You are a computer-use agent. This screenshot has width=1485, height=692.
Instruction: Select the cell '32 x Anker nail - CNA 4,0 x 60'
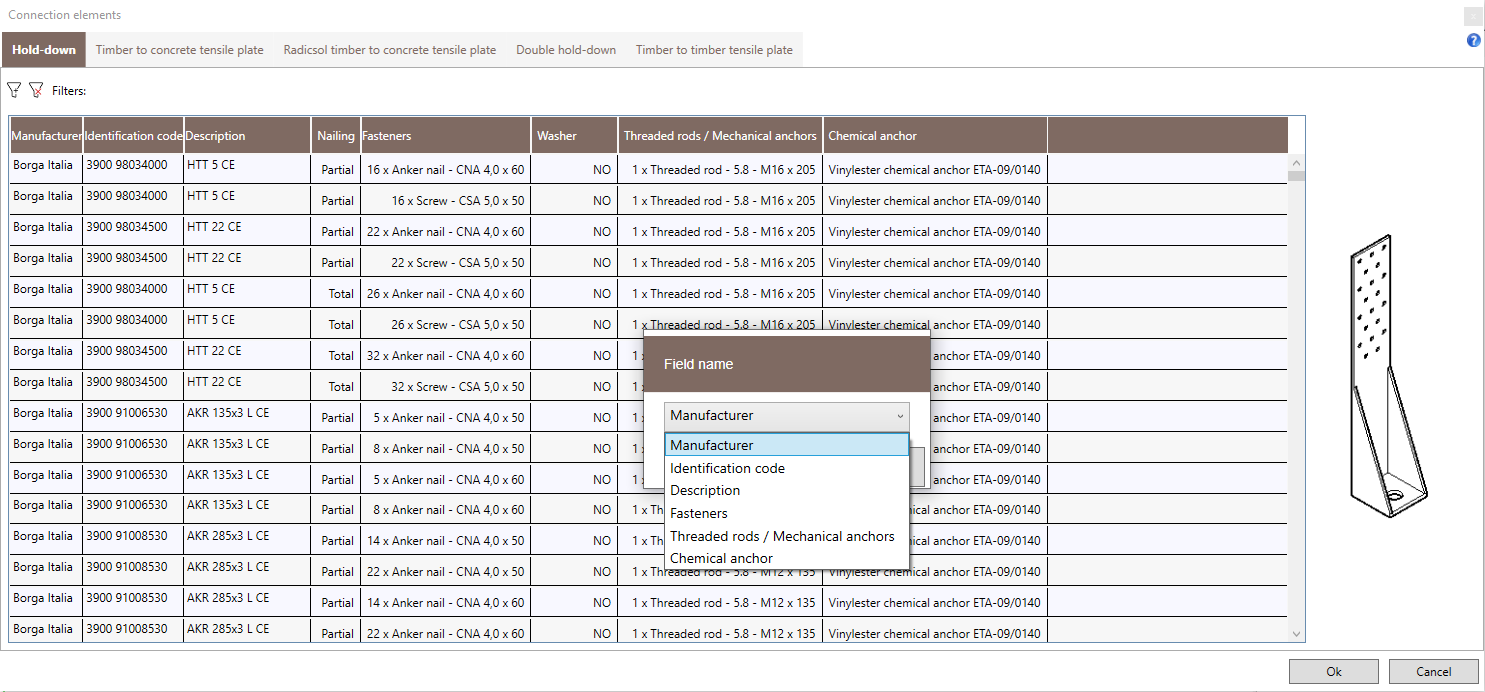446,355
